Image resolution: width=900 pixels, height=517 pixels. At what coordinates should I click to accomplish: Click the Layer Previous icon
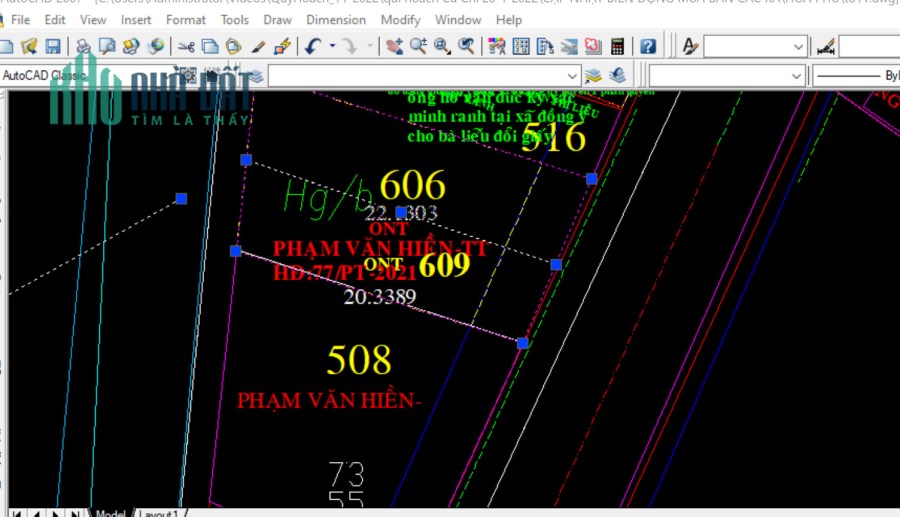point(617,75)
